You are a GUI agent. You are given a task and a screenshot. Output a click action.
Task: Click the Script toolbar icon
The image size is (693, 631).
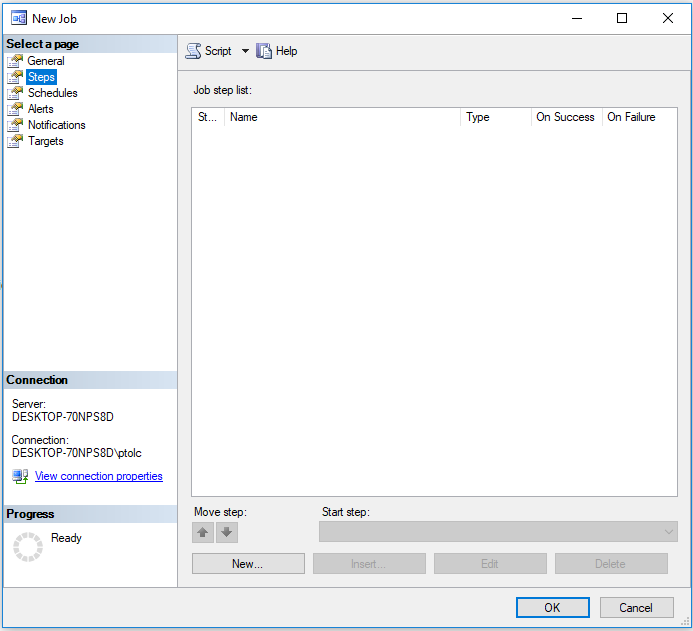194,51
